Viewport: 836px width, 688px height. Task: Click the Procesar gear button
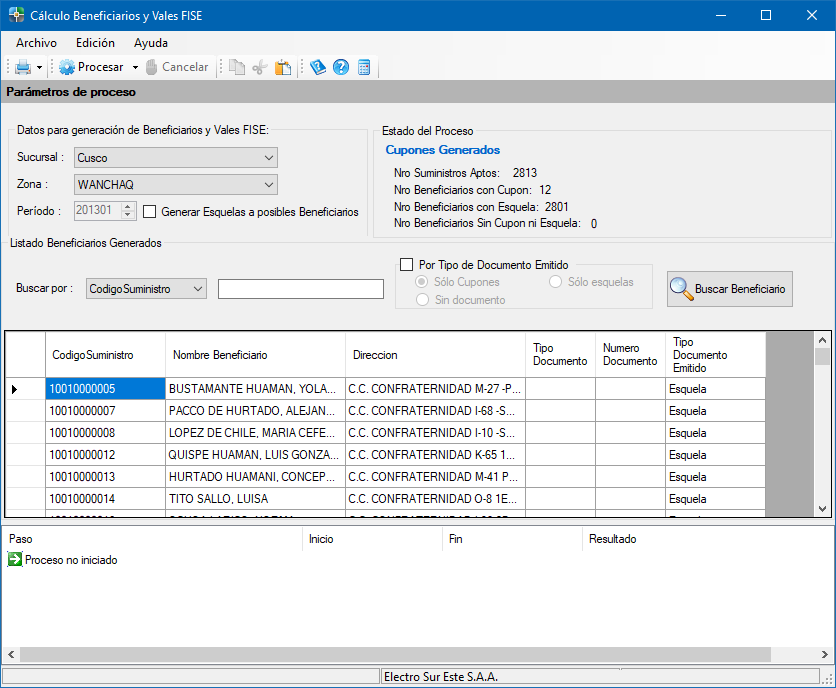pos(92,67)
